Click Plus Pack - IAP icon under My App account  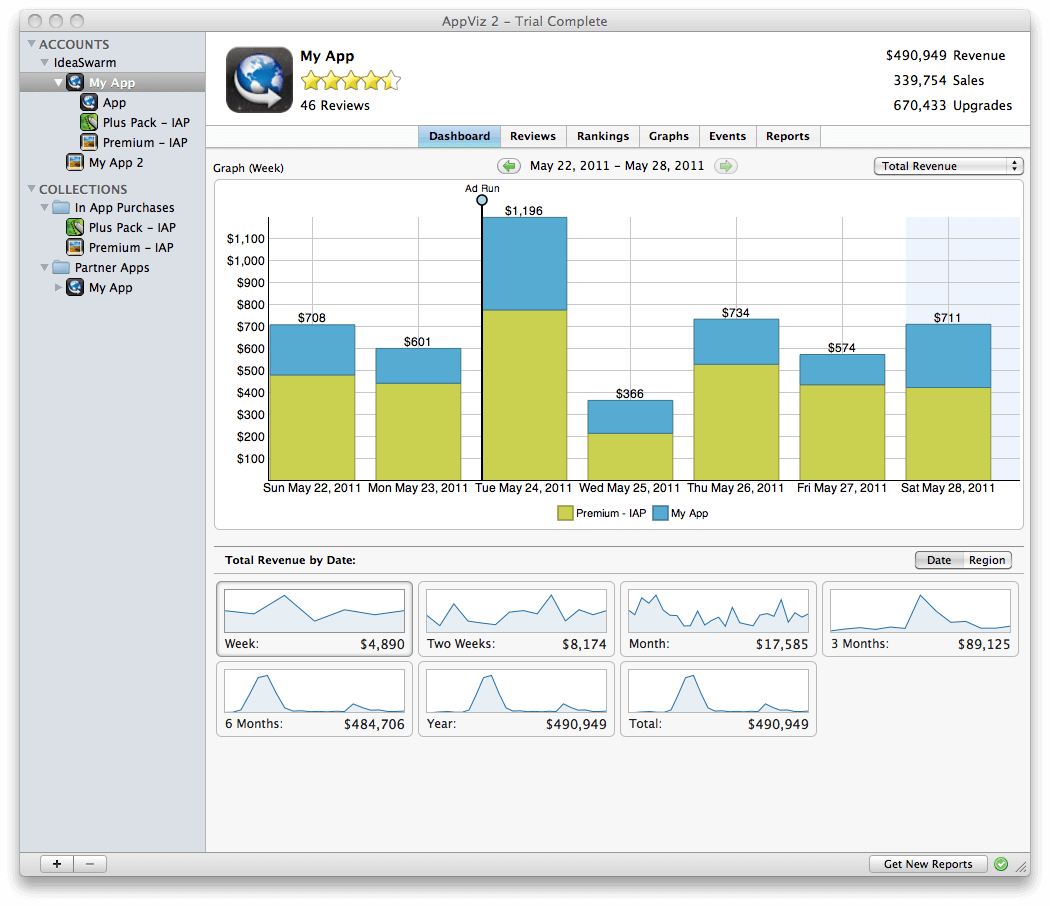coord(88,123)
